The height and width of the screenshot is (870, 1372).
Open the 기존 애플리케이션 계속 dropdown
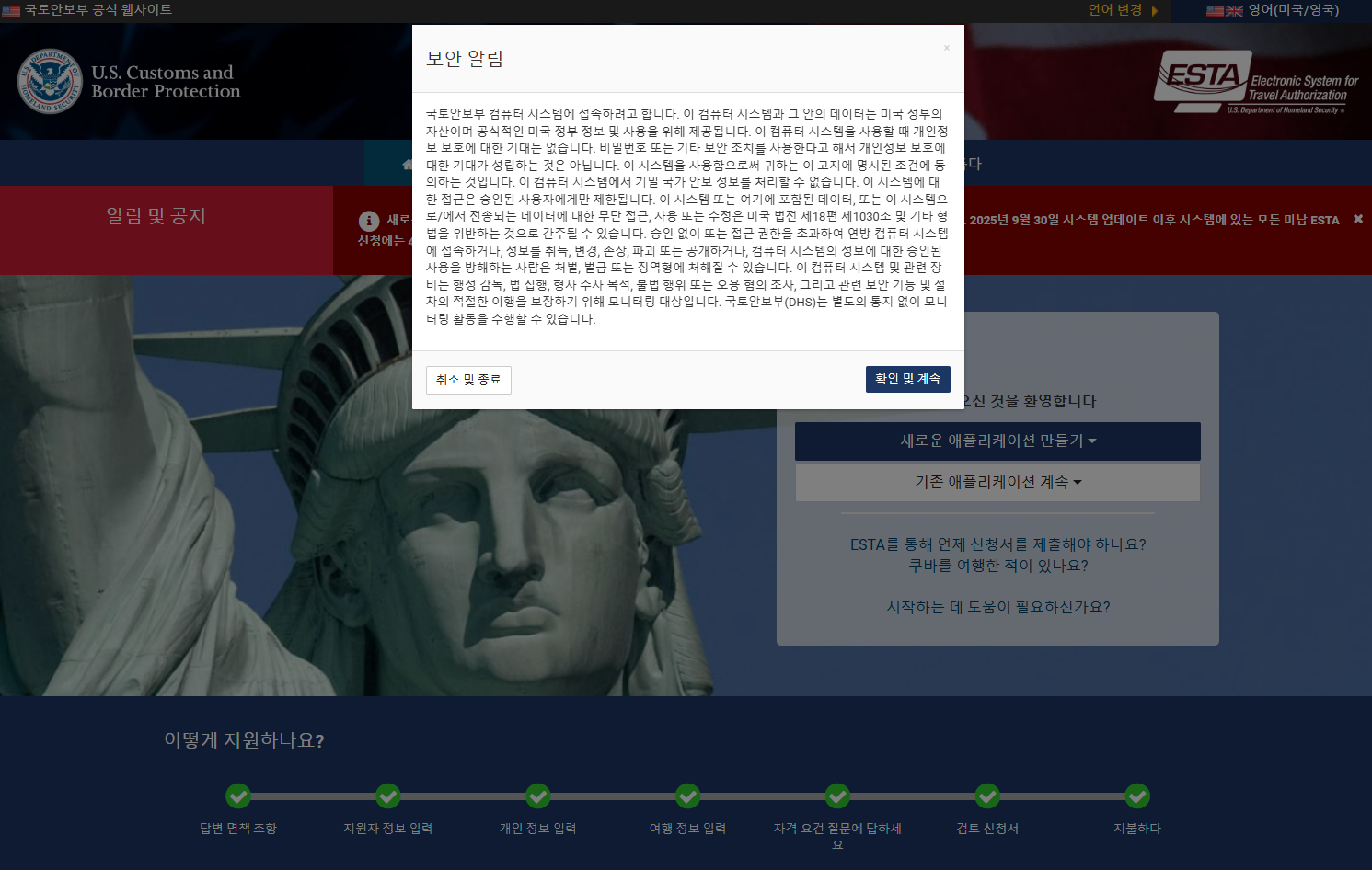(x=997, y=481)
